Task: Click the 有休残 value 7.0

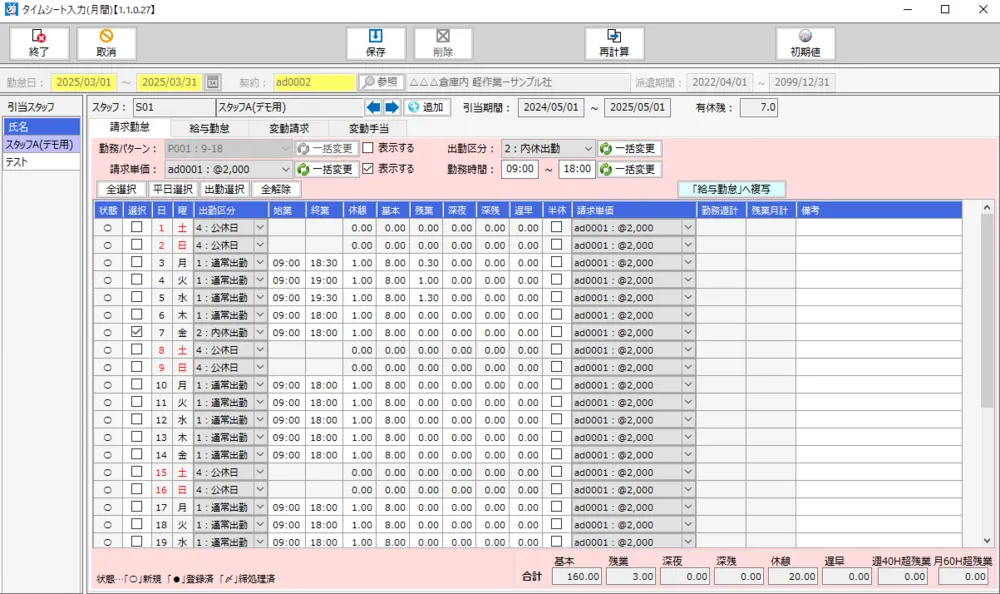Action: click(x=758, y=107)
